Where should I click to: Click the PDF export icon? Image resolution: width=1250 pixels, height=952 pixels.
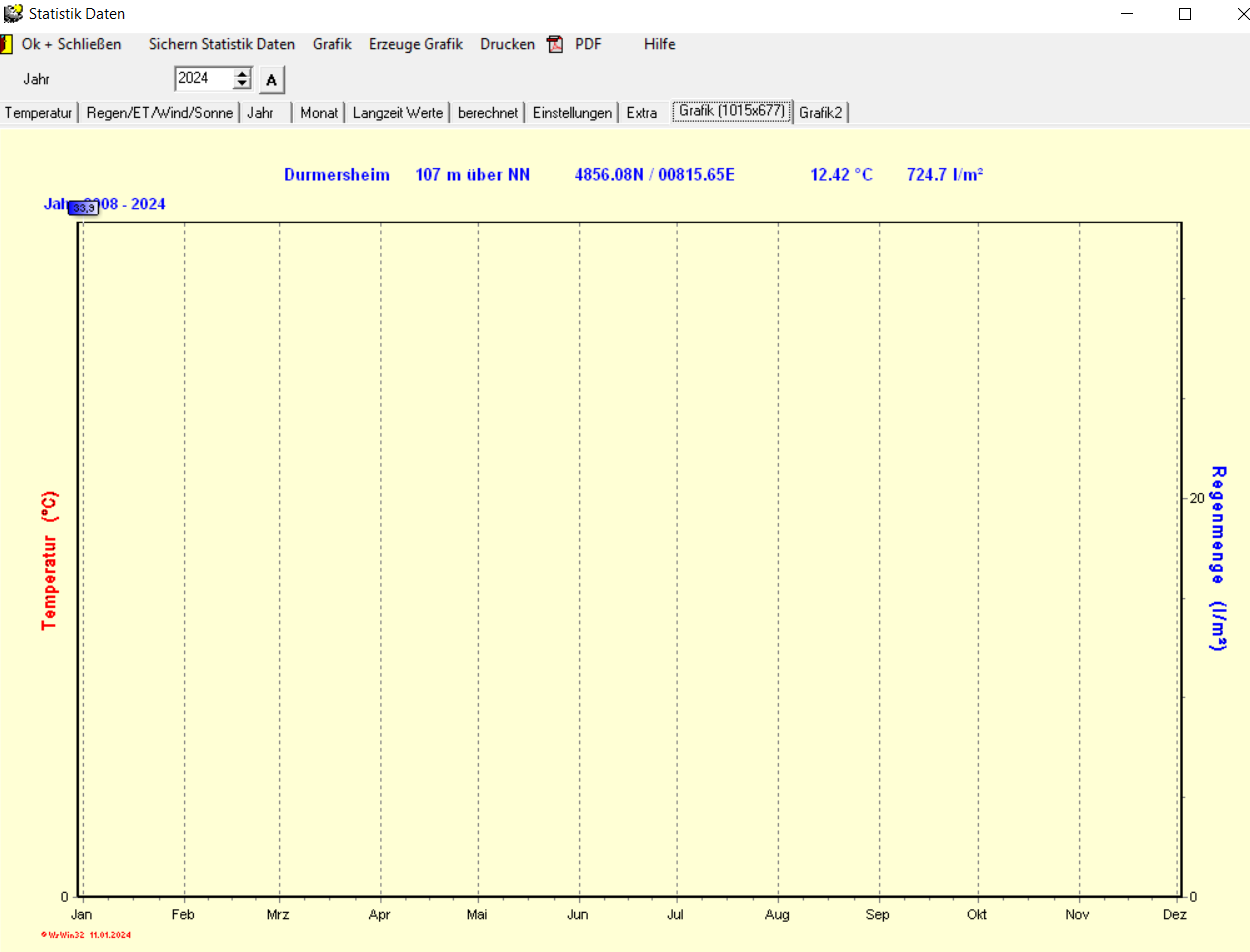(555, 44)
